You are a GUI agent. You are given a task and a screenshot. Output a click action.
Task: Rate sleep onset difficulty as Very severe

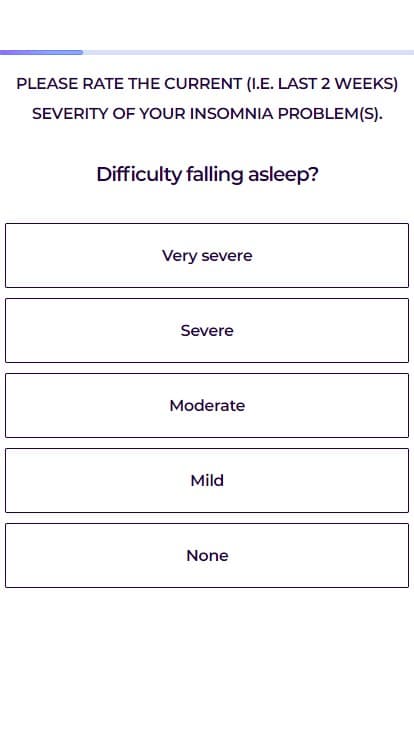pos(207,255)
